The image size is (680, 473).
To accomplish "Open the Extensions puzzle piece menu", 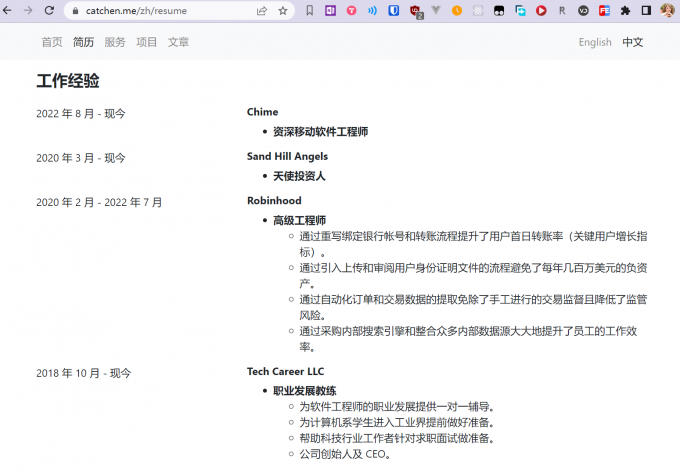I will [625, 10].
